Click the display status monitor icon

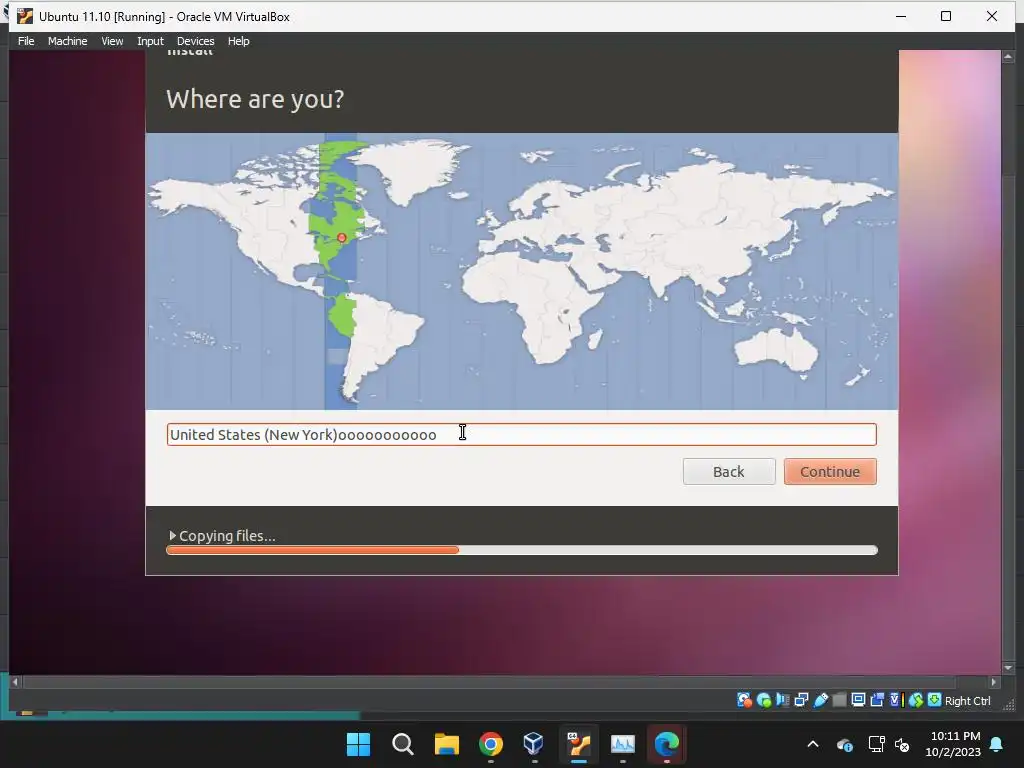[858, 700]
